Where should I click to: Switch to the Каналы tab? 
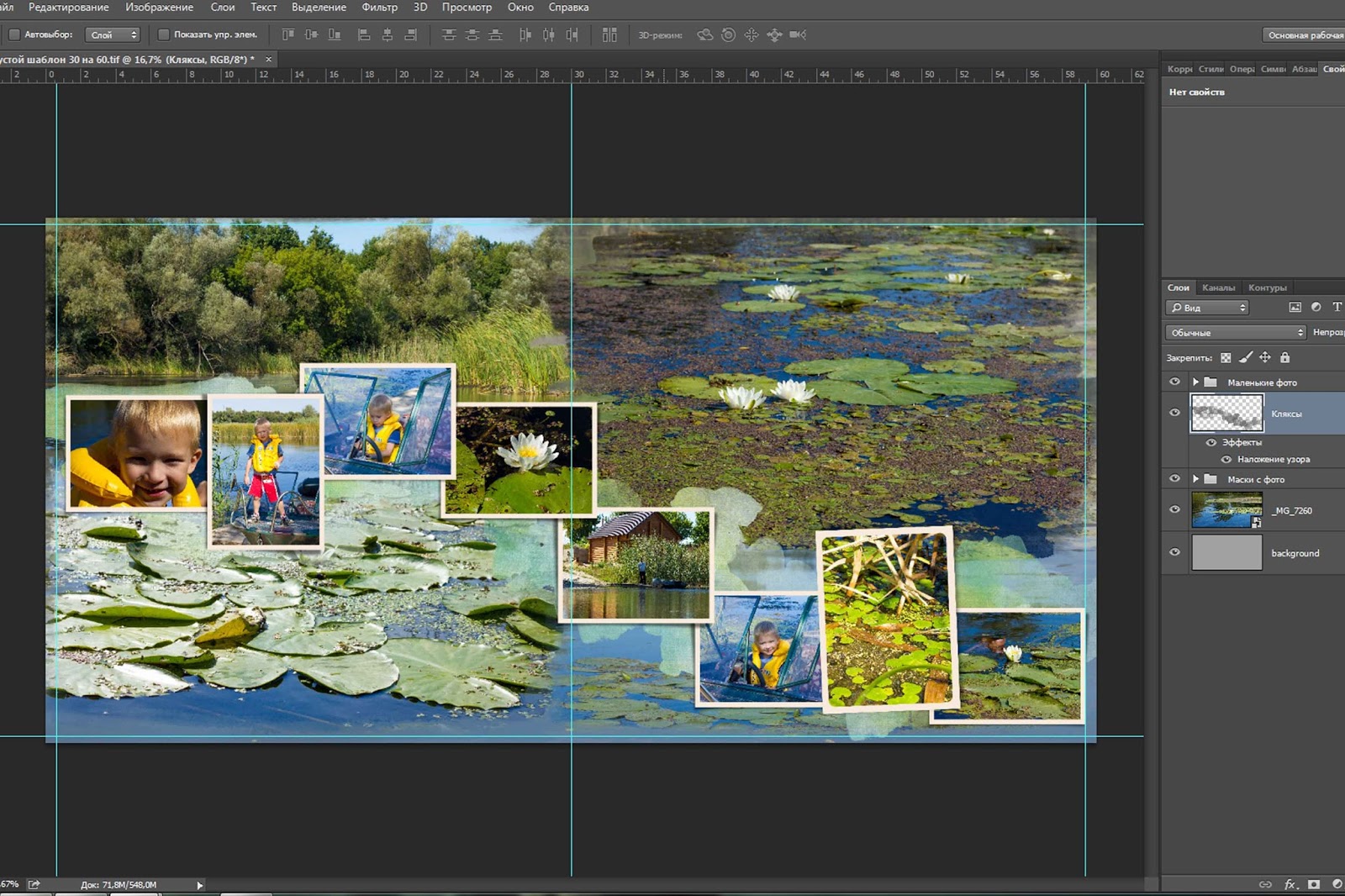pyautogui.click(x=1218, y=287)
